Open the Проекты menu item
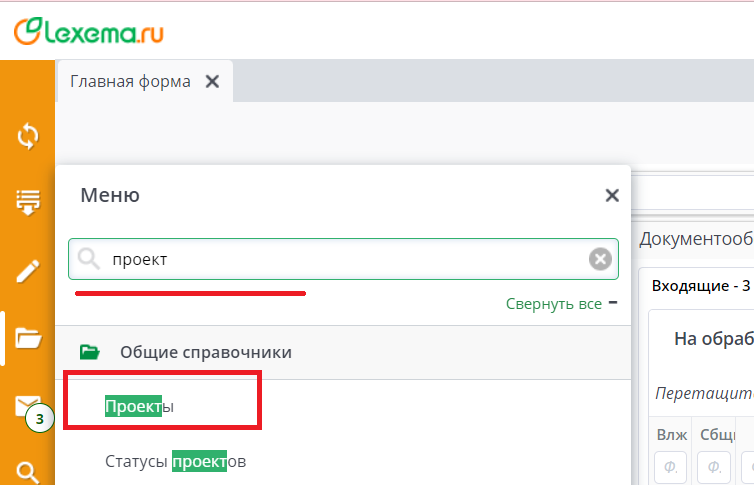 pos(139,406)
